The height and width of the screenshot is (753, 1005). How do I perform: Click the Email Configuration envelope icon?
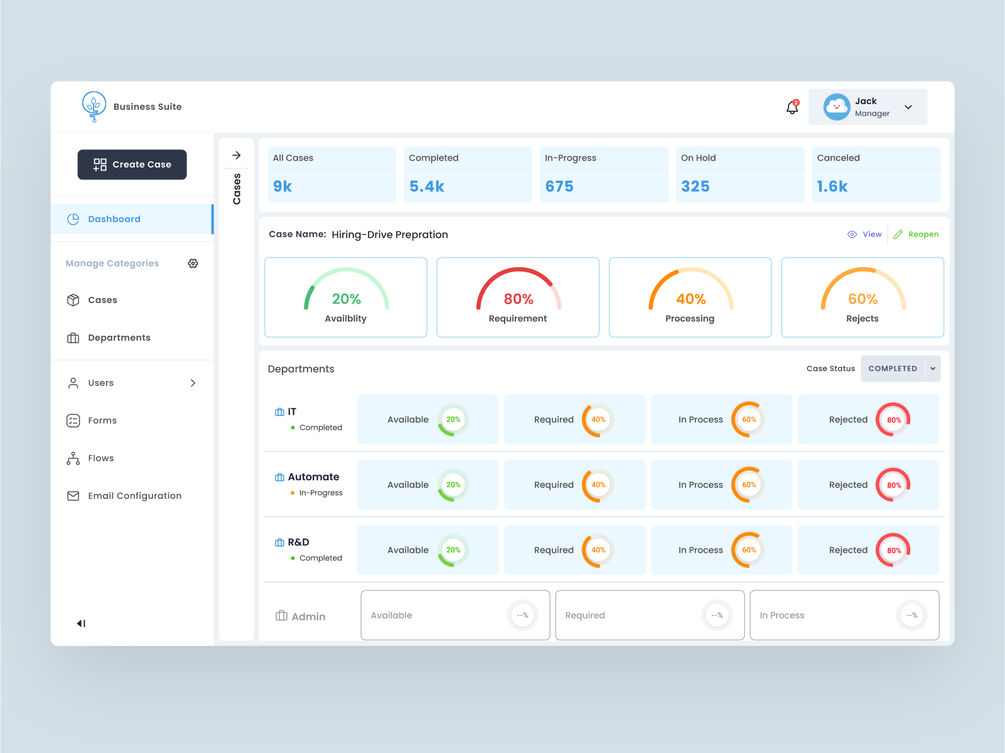tap(73, 496)
